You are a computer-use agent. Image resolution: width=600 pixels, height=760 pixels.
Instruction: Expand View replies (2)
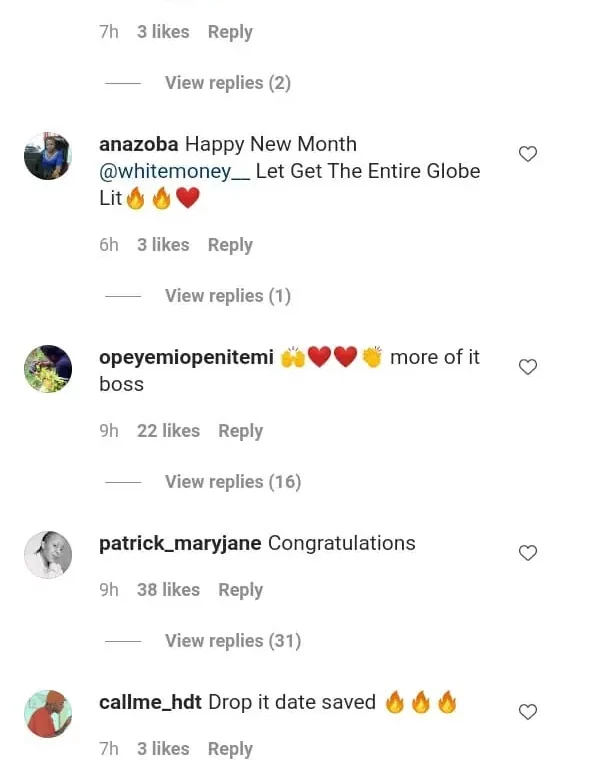pos(227,83)
